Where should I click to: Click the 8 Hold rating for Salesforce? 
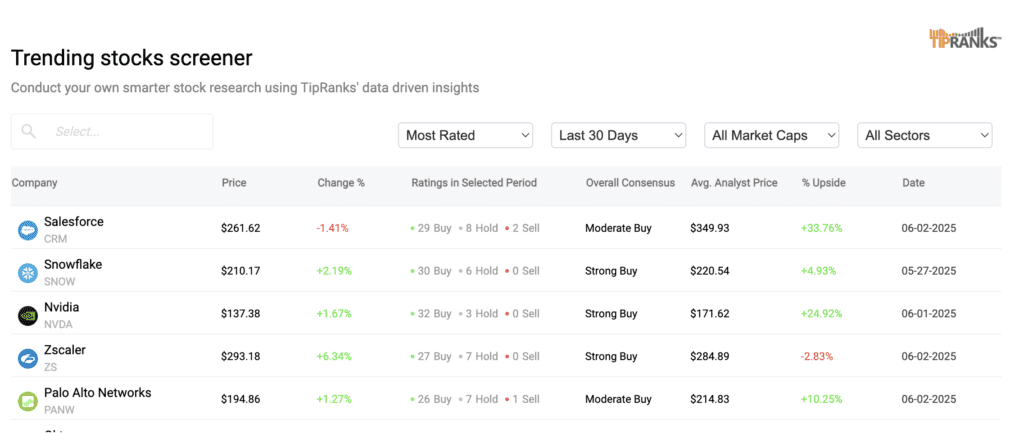tap(478, 229)
